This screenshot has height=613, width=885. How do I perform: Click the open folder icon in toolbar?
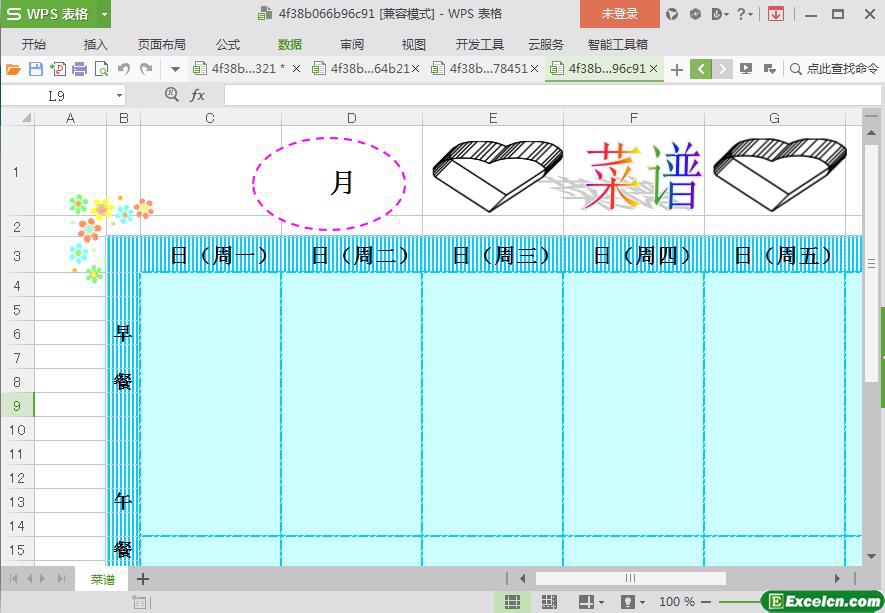13,69
